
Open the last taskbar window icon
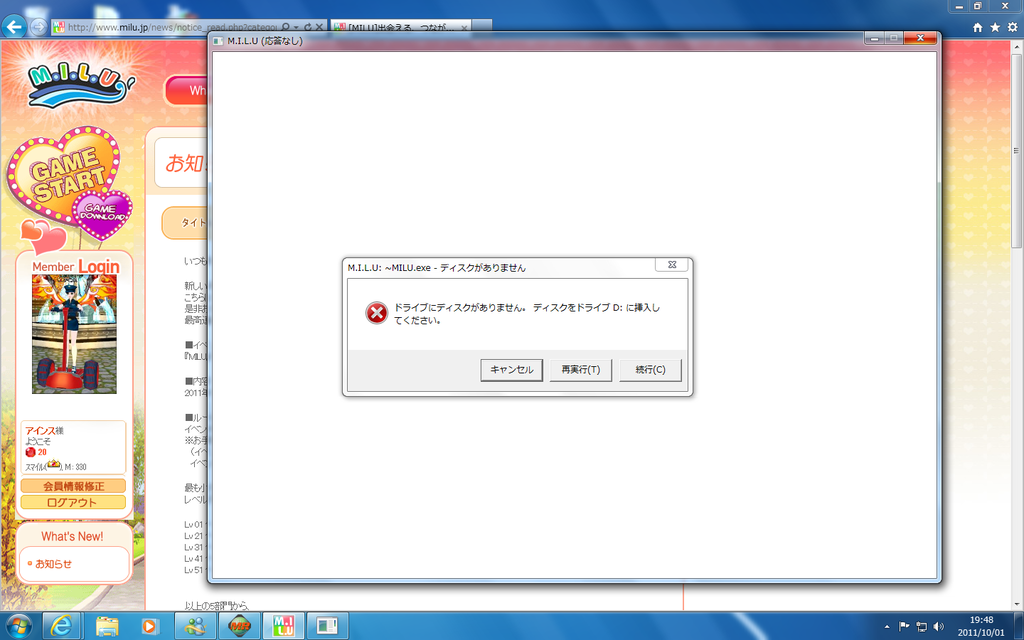click(327, 626)
